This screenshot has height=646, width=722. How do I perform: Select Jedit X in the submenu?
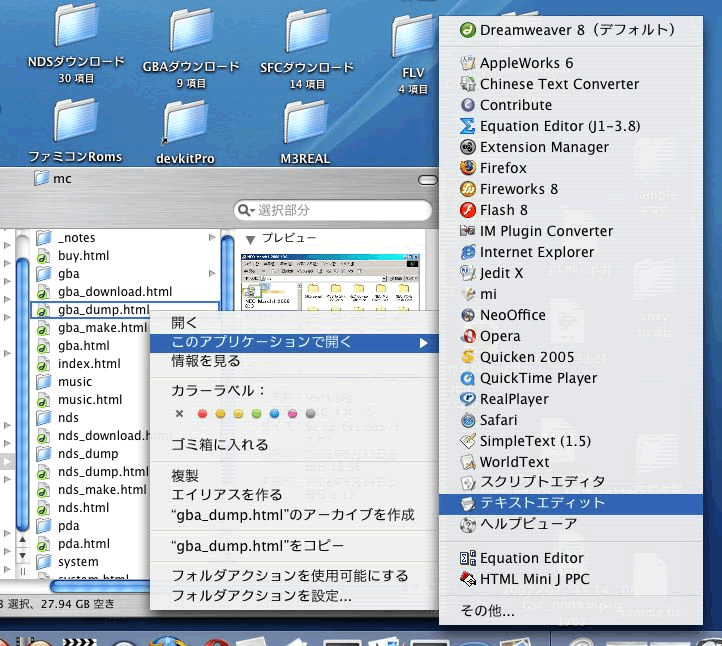(571, 273)
